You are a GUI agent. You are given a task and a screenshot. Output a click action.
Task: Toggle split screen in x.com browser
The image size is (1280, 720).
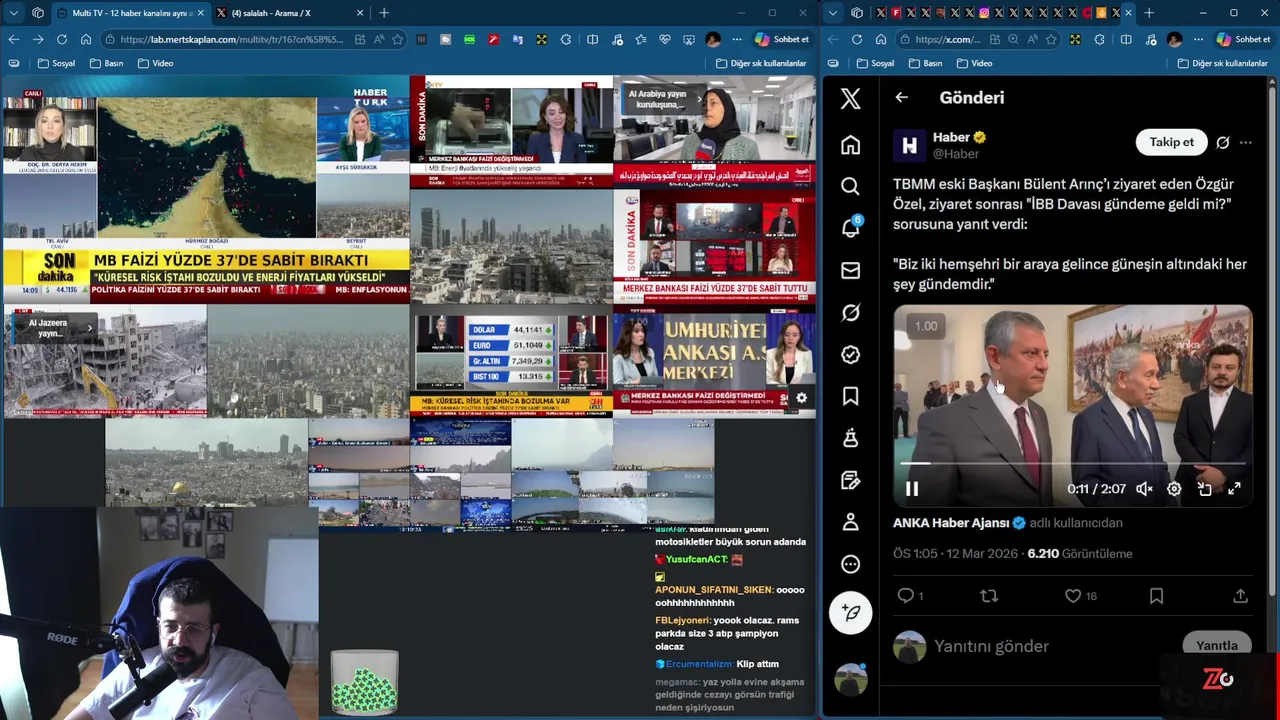[x=1126, y=39]
